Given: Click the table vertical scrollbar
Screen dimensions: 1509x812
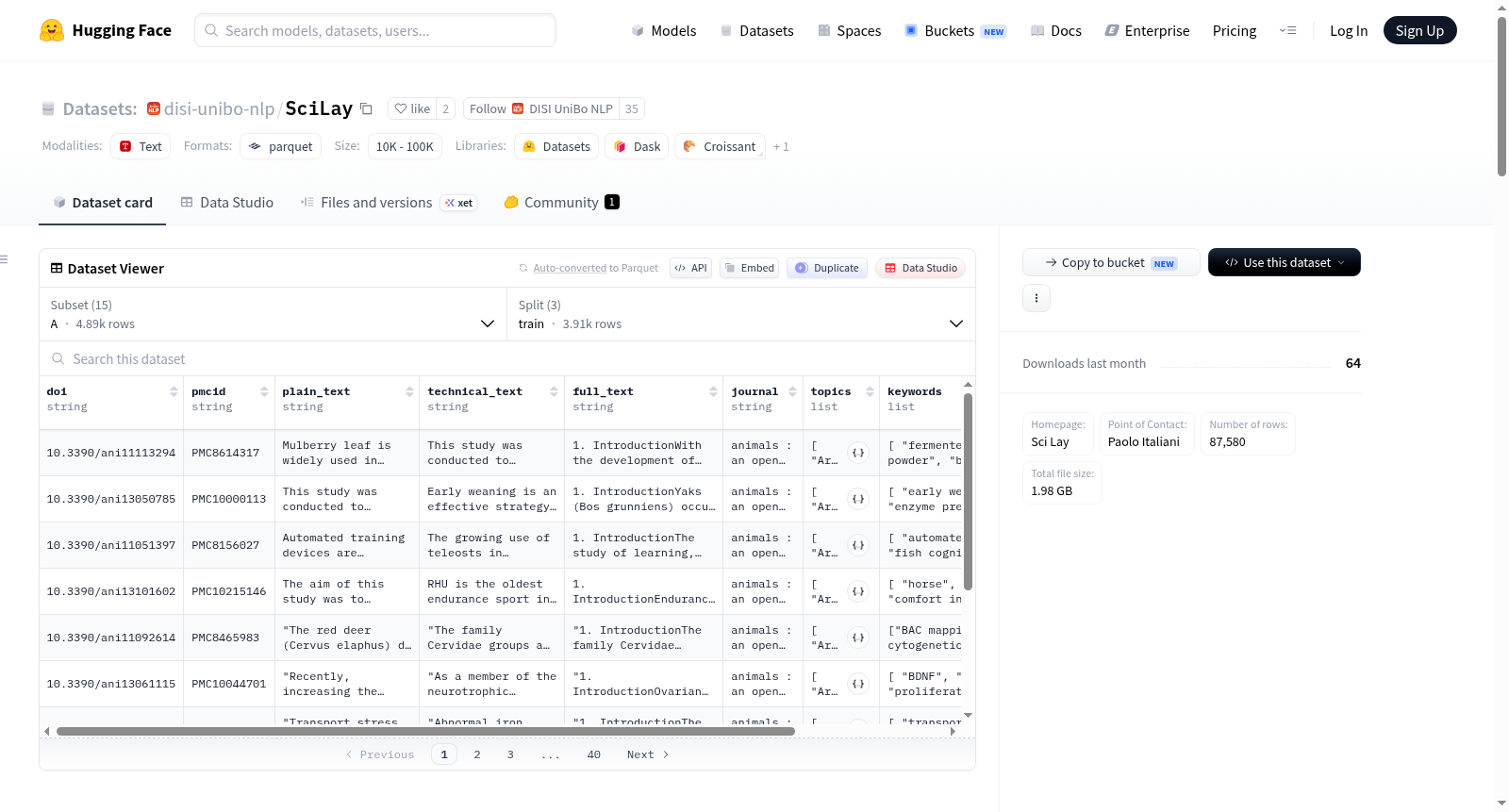Looking at the screenshot, I should click(968, 490).
